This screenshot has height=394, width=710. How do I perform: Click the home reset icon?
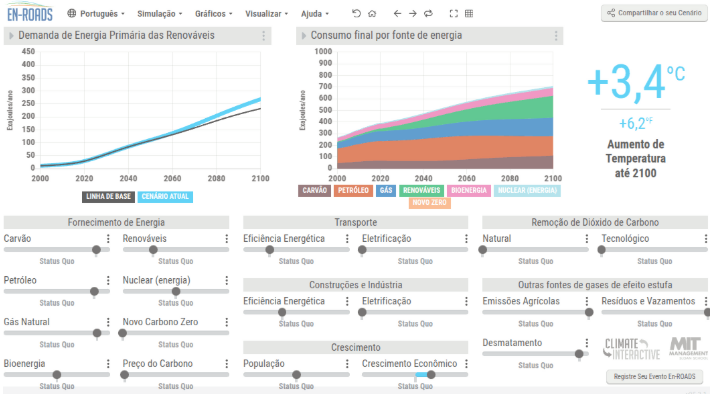[x=372, y=14]
